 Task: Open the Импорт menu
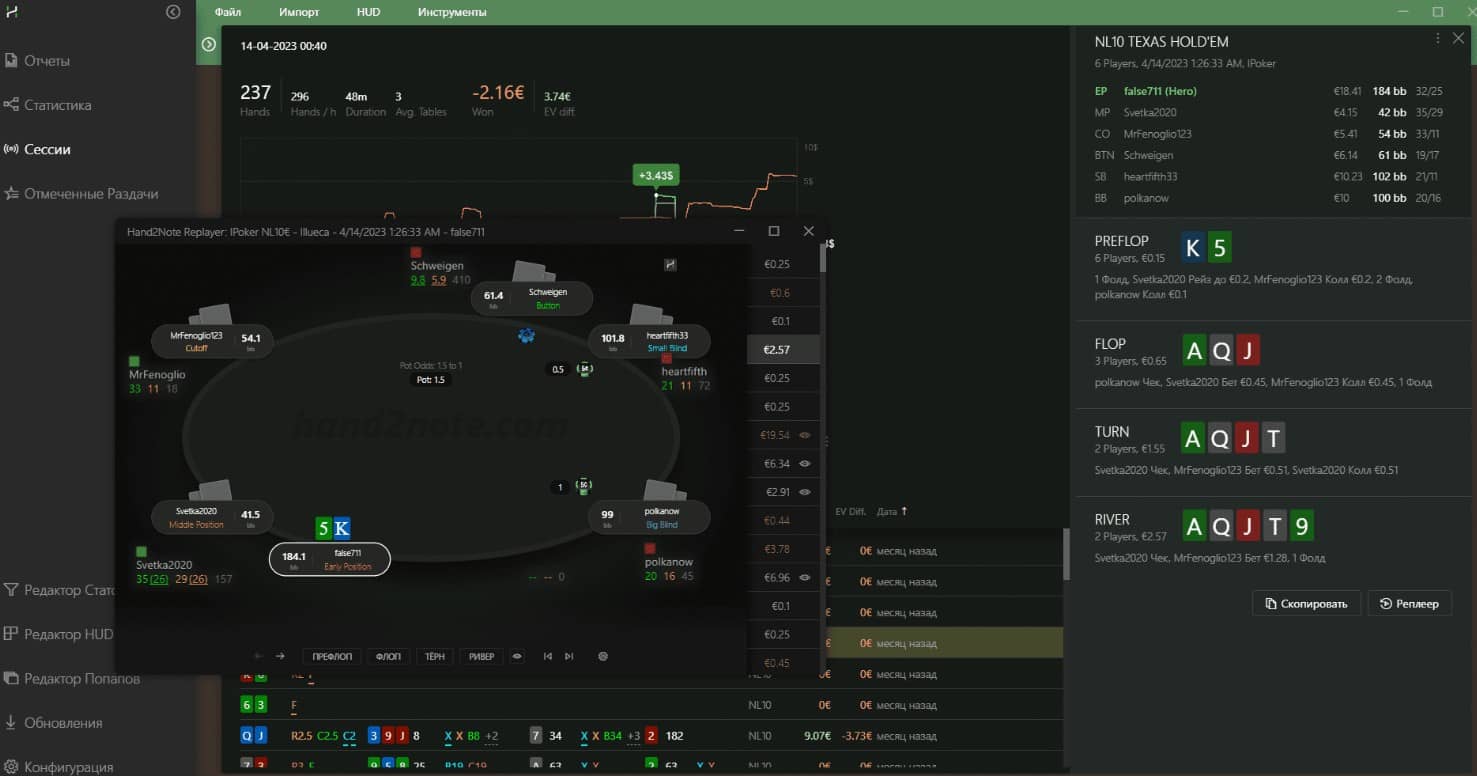coord(299,12)
